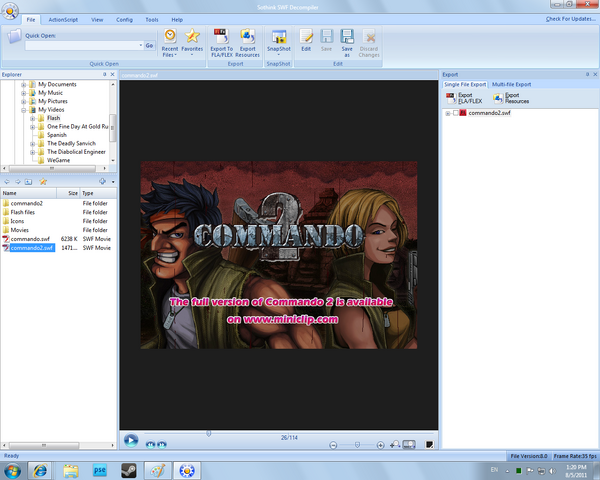This screenshot has height=480, width=600.
Task: Expand the commando2.swf node in Export panel
Action: click(448, 113)
